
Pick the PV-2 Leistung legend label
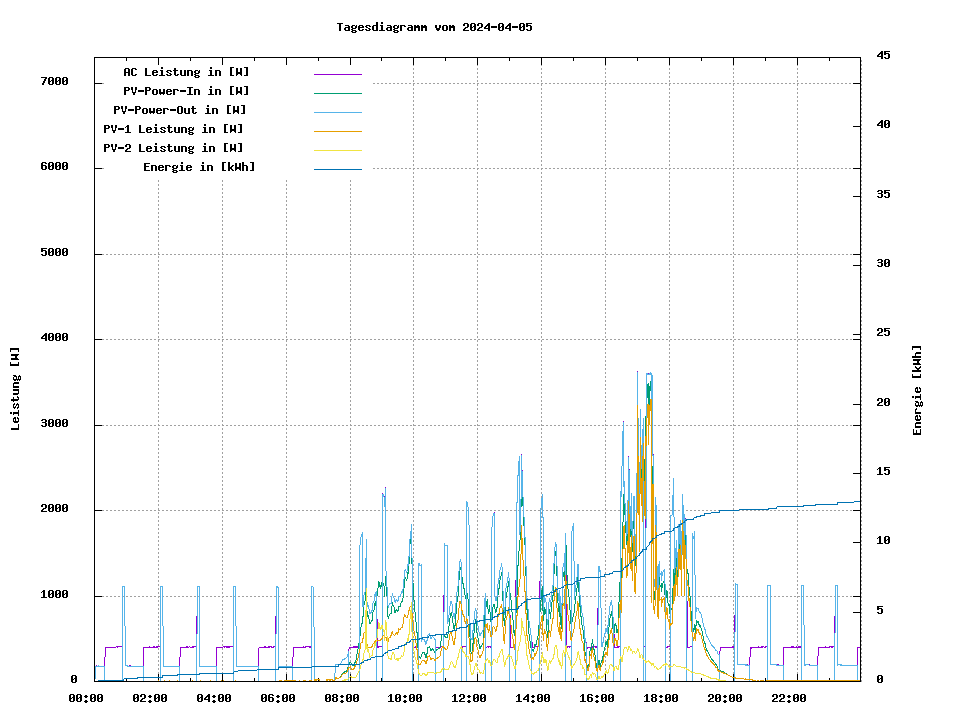pos(173,148)
